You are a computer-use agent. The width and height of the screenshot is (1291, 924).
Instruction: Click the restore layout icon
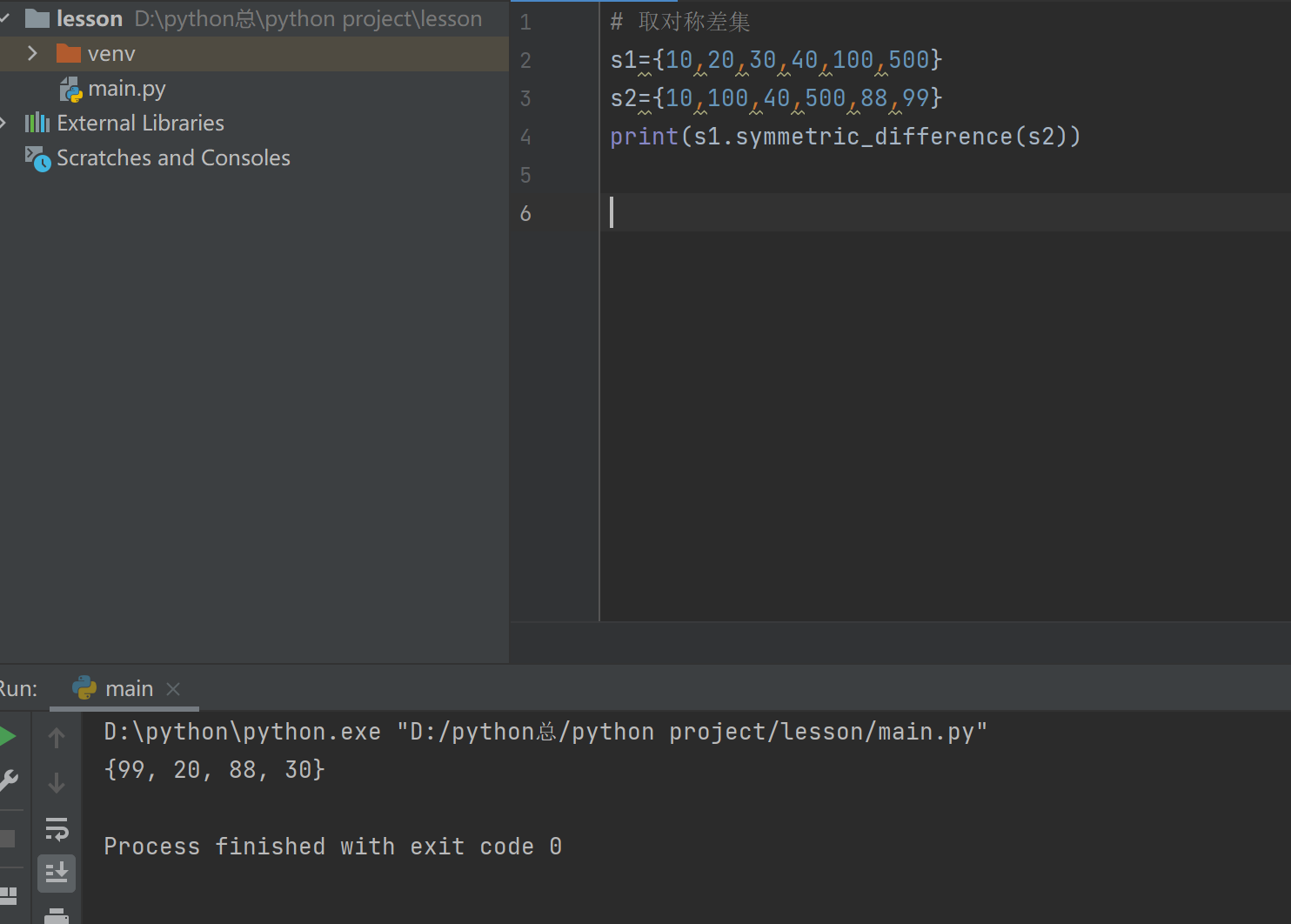click(9, 895)
